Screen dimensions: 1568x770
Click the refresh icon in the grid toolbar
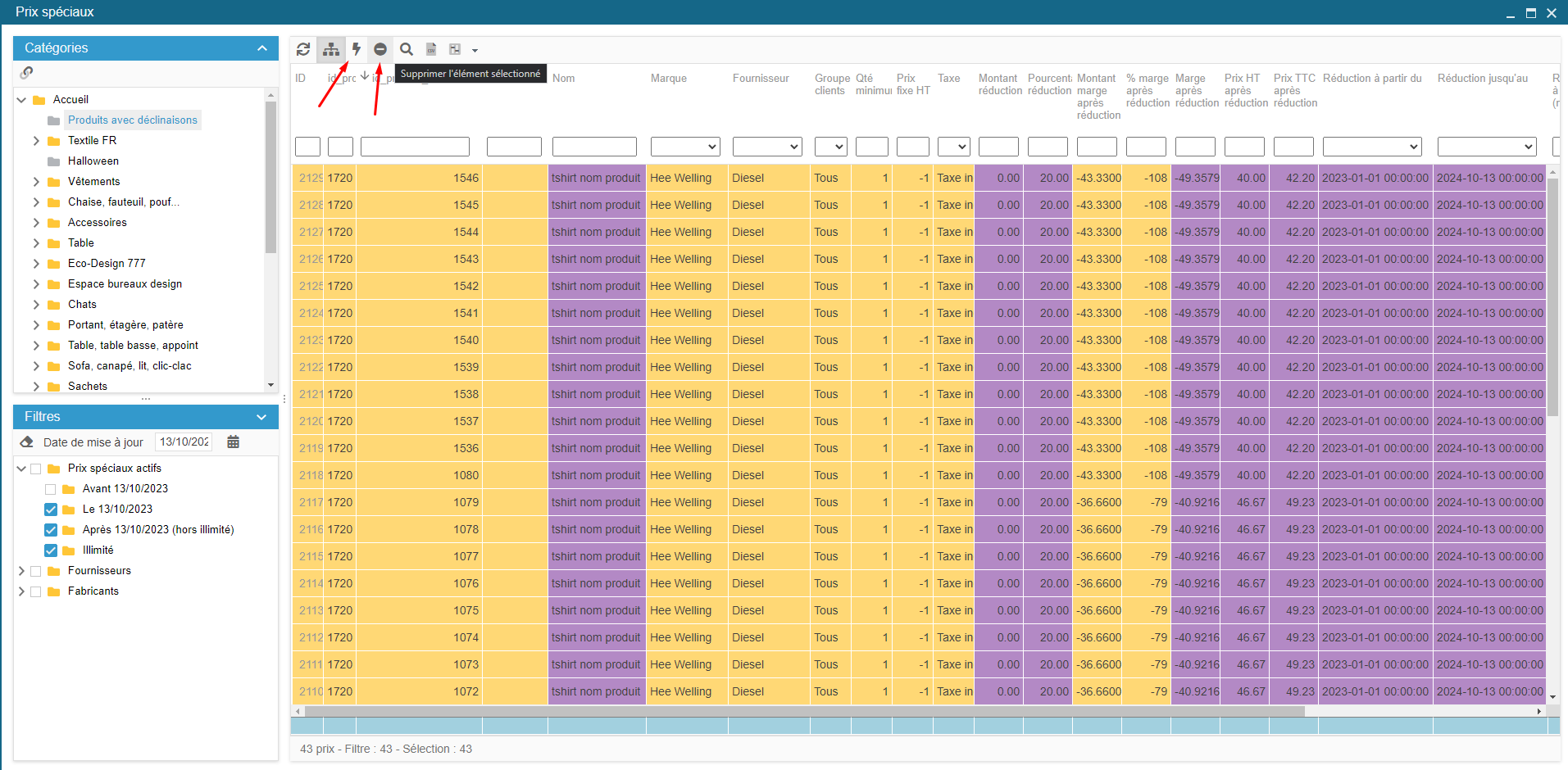[303, 49]
